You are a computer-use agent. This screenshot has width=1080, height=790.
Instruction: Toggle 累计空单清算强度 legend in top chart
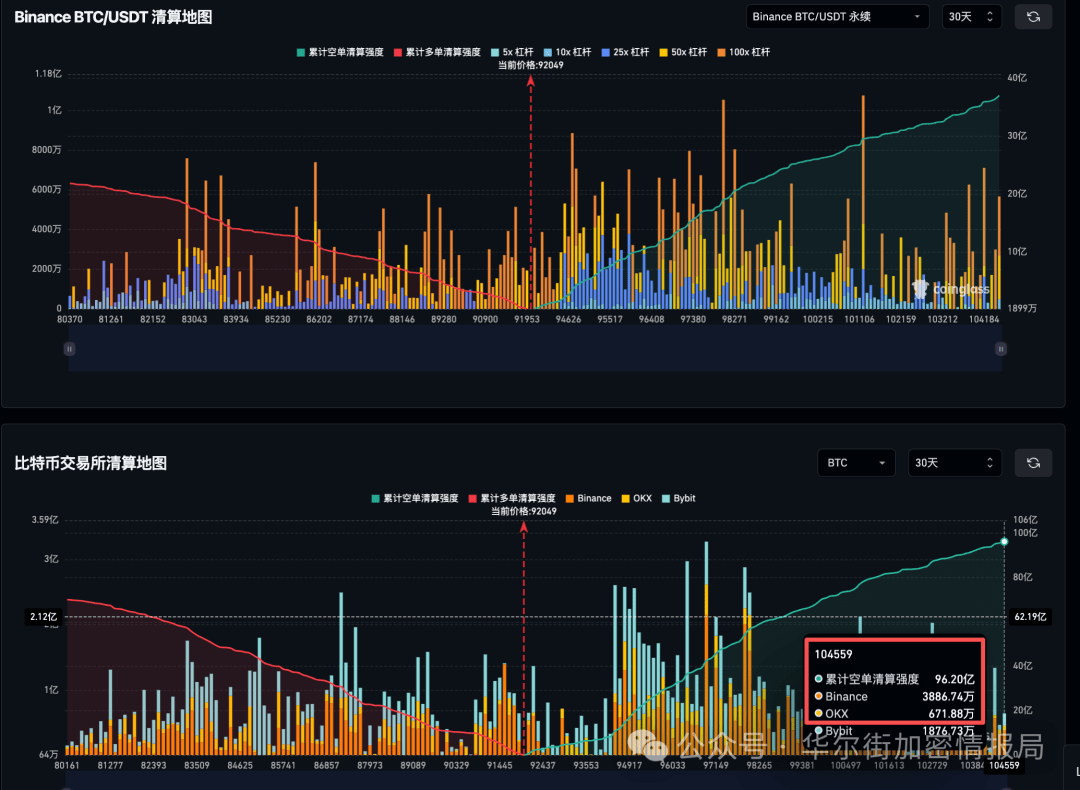tap(340, 52)
